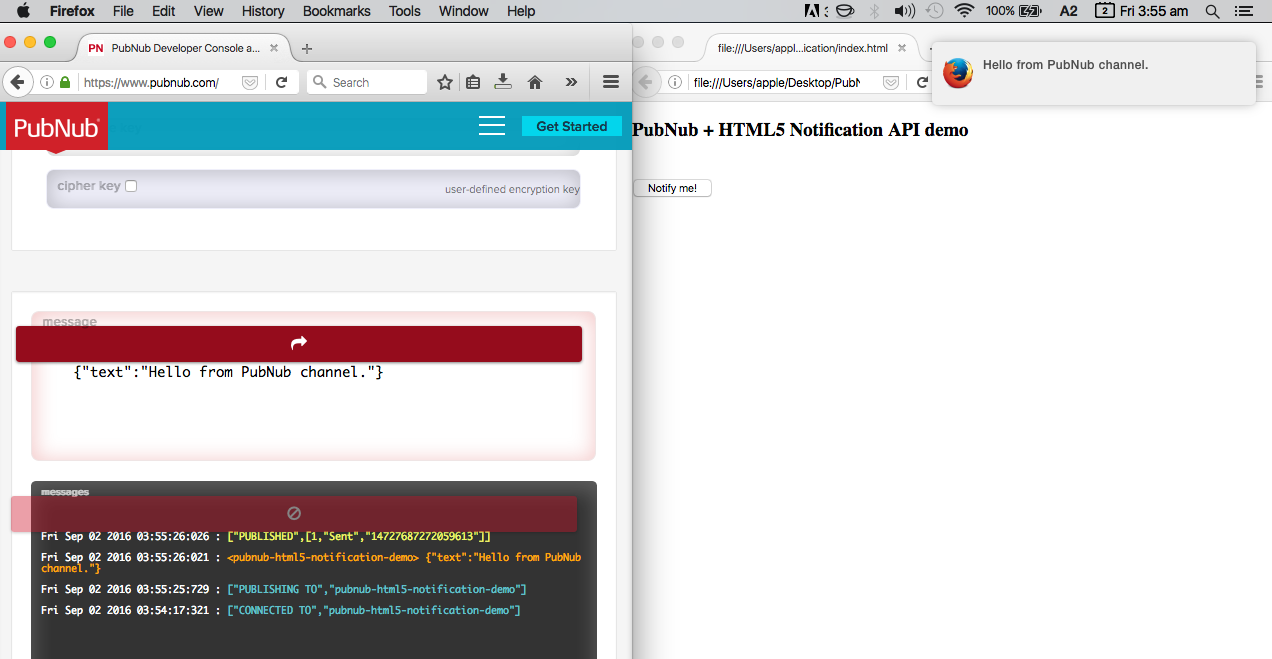Open the reading list clipboard icon
This screenshot has height=659, width=1272.
(473, 81)
